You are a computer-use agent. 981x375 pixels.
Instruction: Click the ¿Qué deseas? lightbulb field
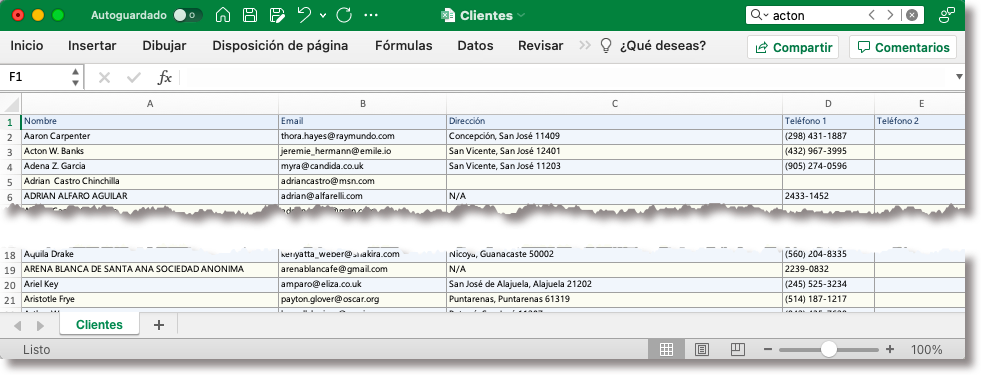tap(653, 46)
